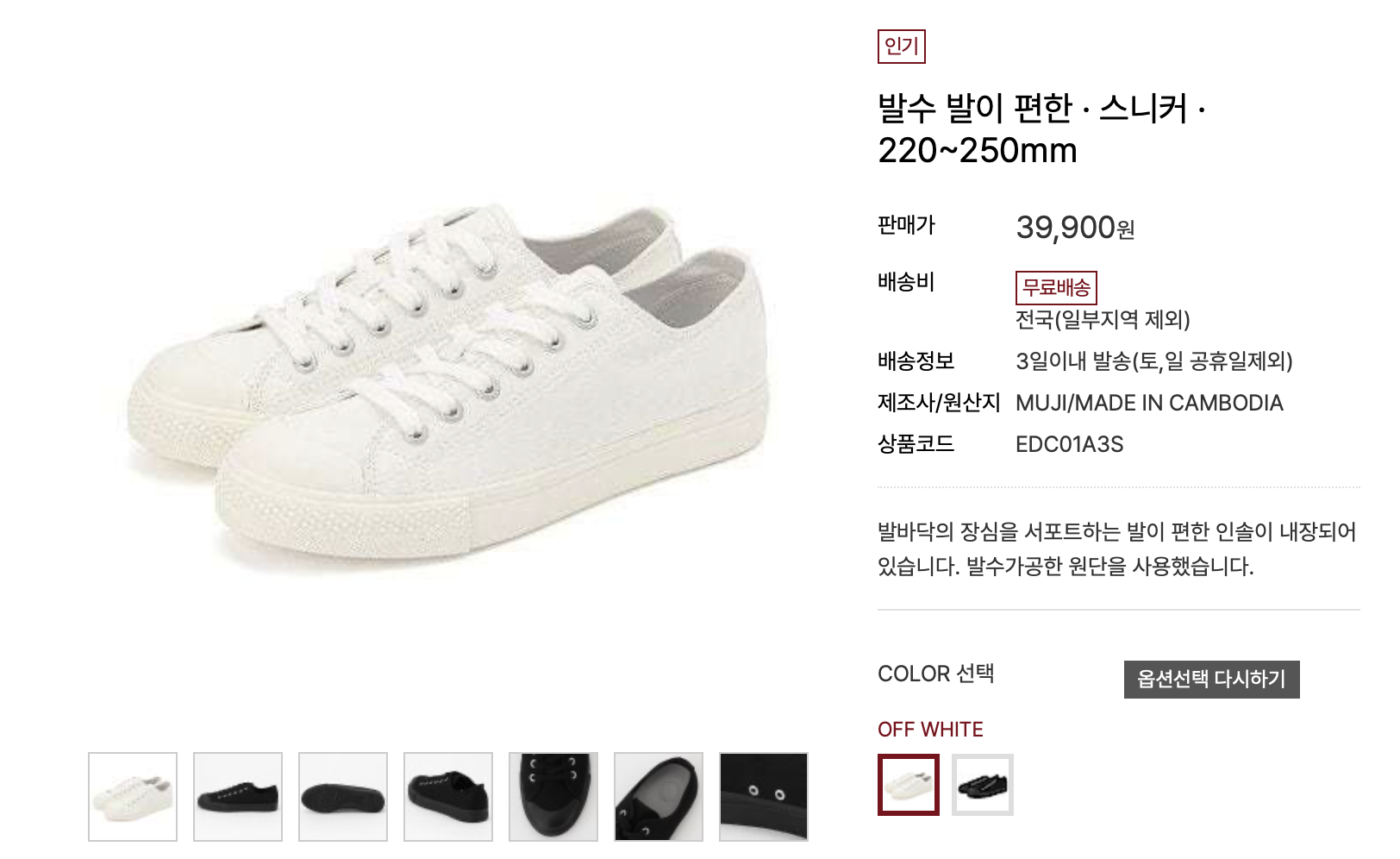The image size is (1400, 859).
Task: Show the angled black sneaker pair thumbnail
Action: [448, 796]
